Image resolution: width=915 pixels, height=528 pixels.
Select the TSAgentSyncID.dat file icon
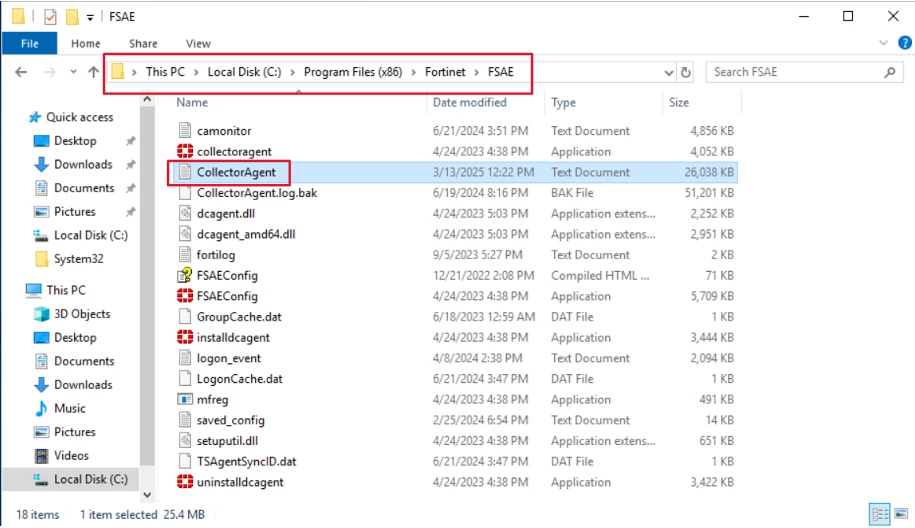tap(185, 461)
